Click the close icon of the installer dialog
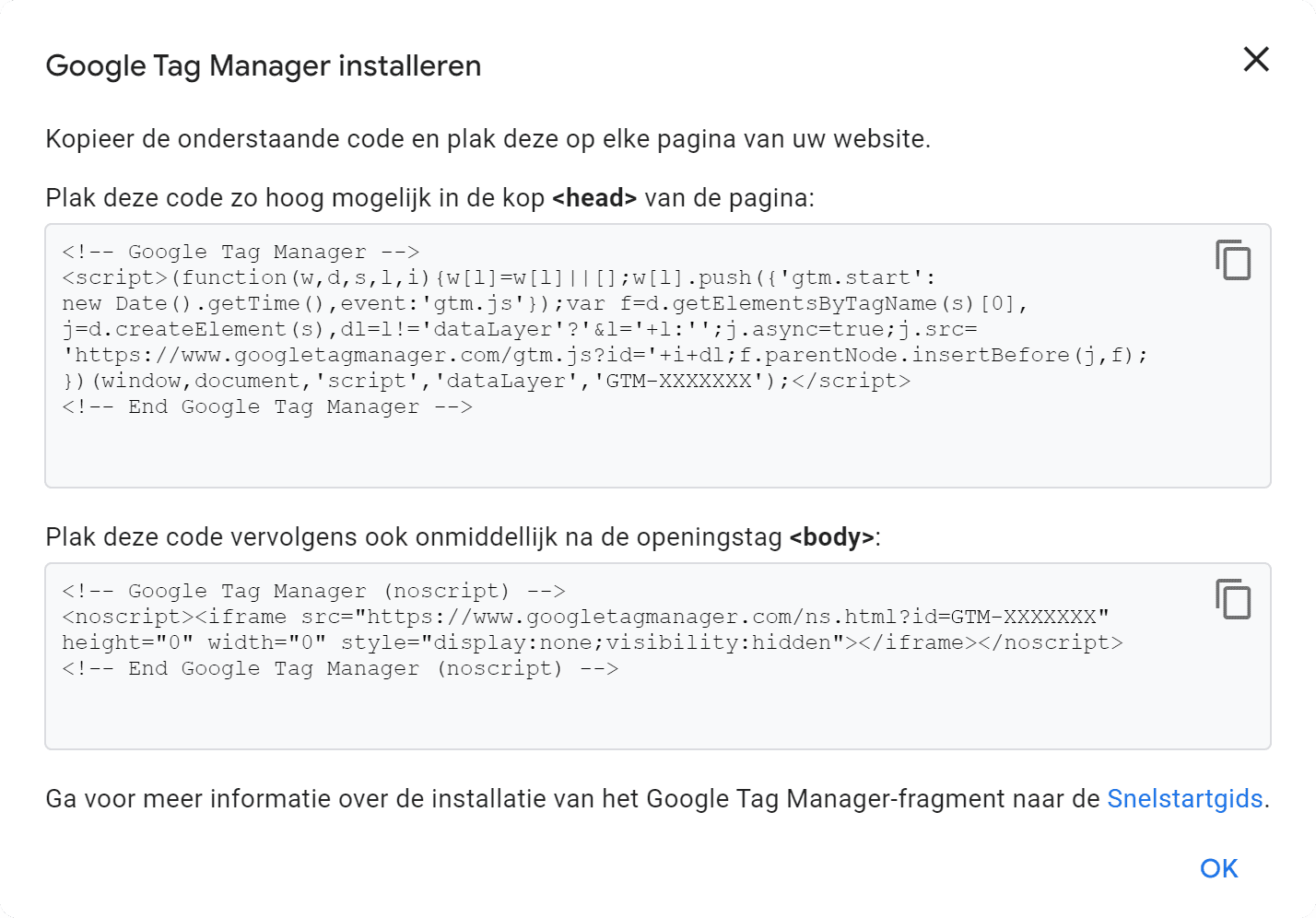 click(1255, 59)
